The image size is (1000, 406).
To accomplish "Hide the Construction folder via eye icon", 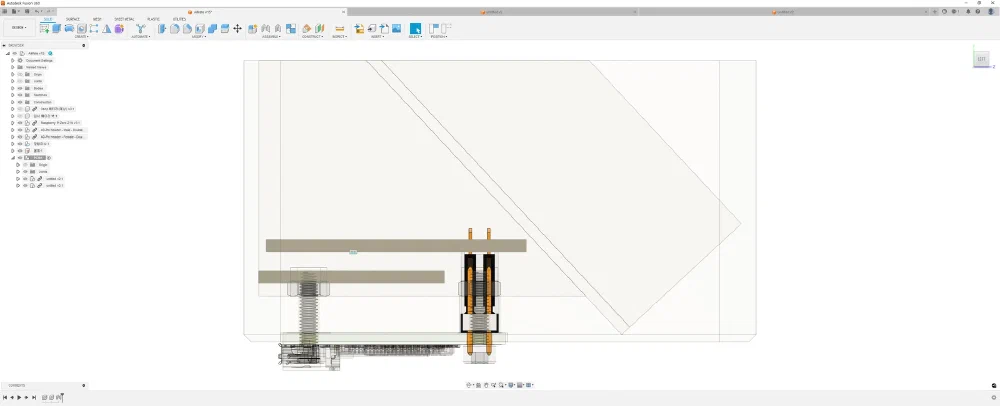I will tap(20, 102).
